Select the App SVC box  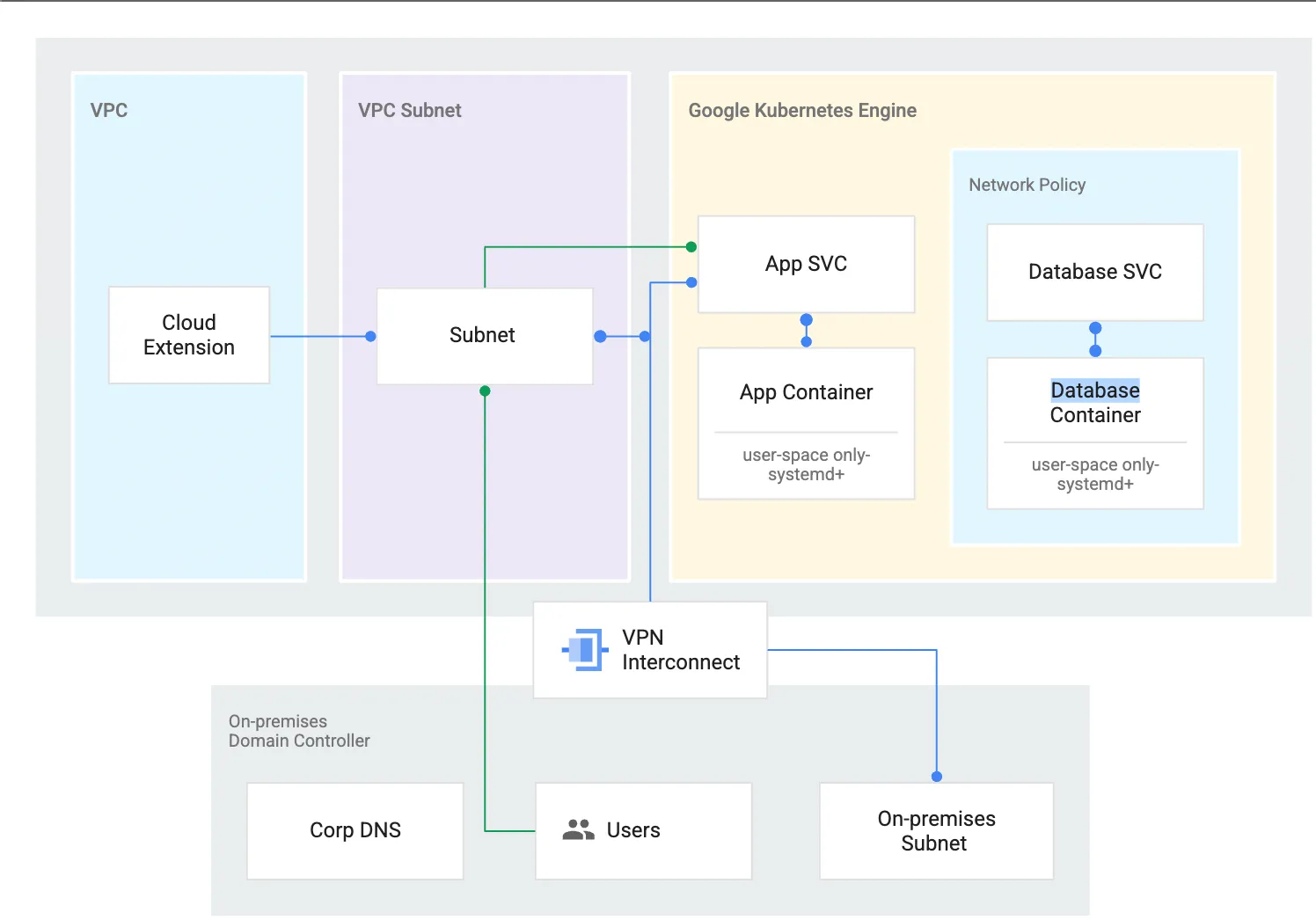pos(807,264)
